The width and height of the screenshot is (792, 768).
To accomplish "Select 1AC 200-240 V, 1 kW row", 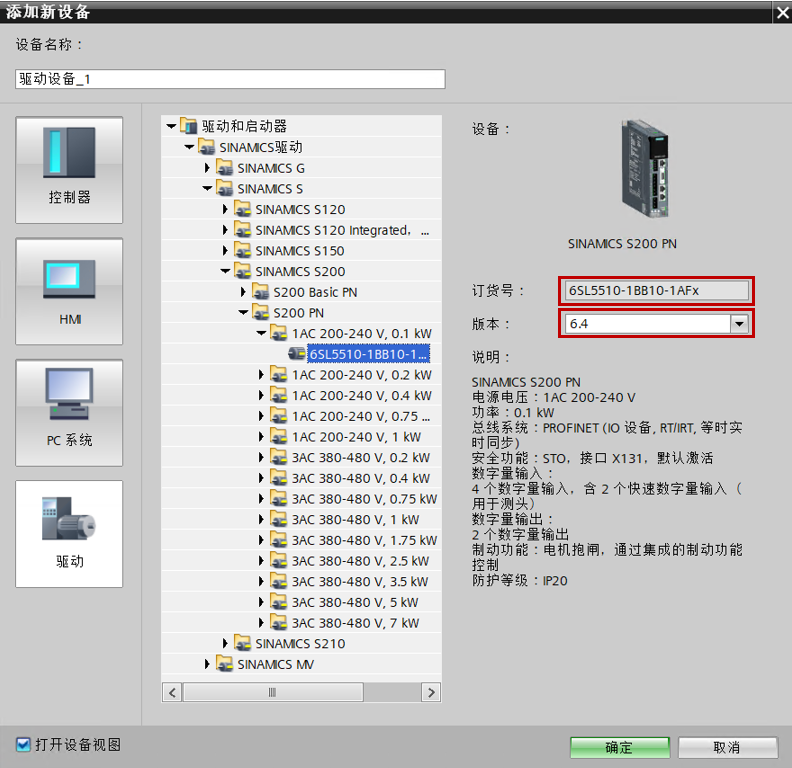I will coord(301,437).
